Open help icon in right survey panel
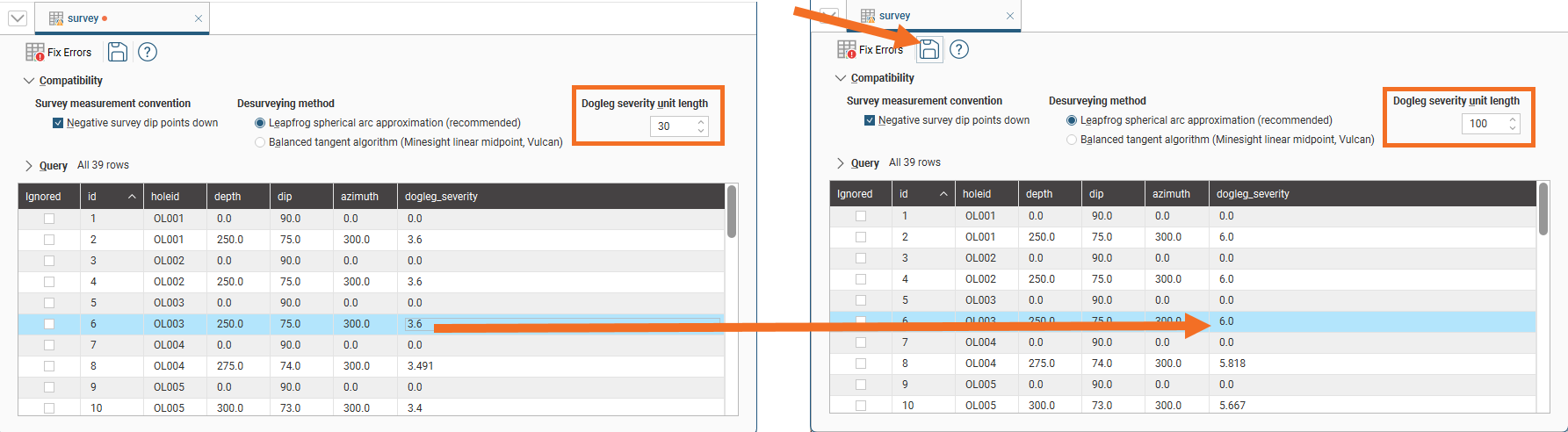This screenshot has height=432, width=1568. (959, 50)
